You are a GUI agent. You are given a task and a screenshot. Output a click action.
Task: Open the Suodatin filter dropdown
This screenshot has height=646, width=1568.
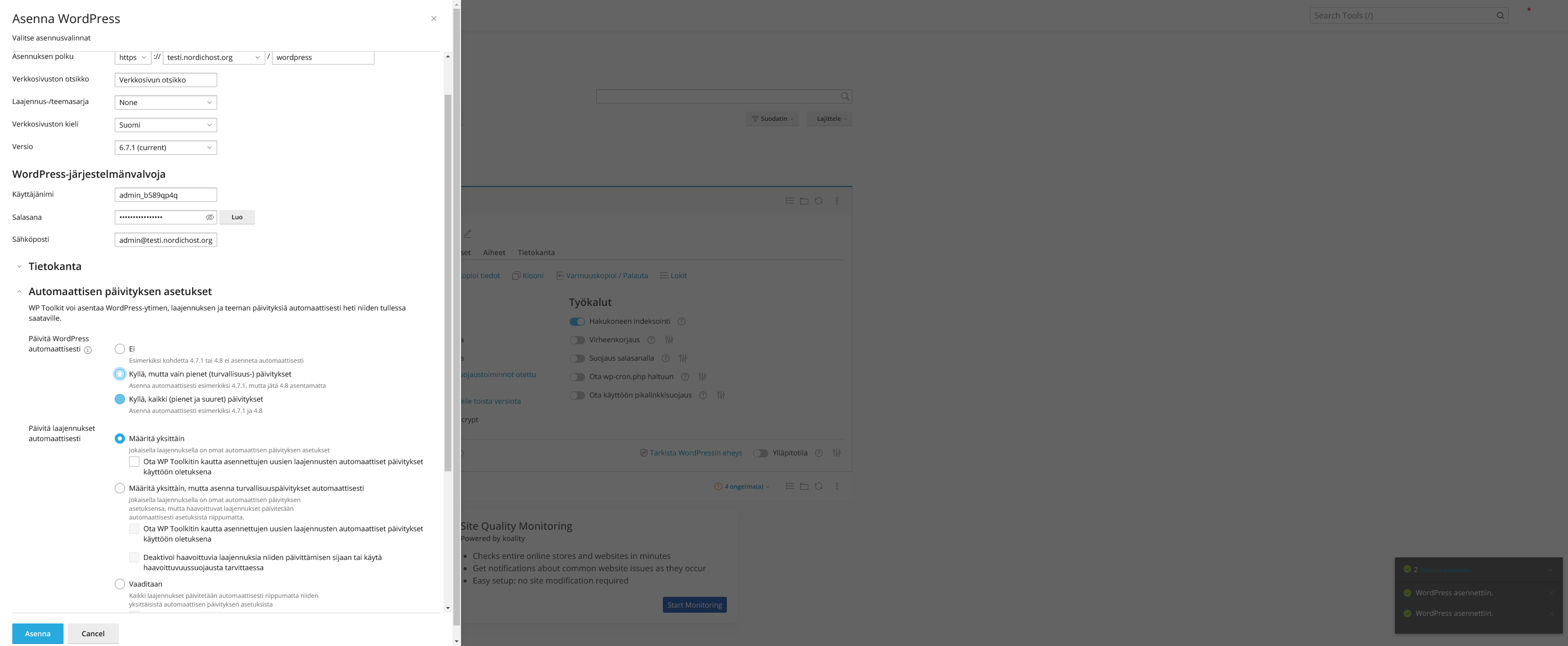(x=772, y=119)
